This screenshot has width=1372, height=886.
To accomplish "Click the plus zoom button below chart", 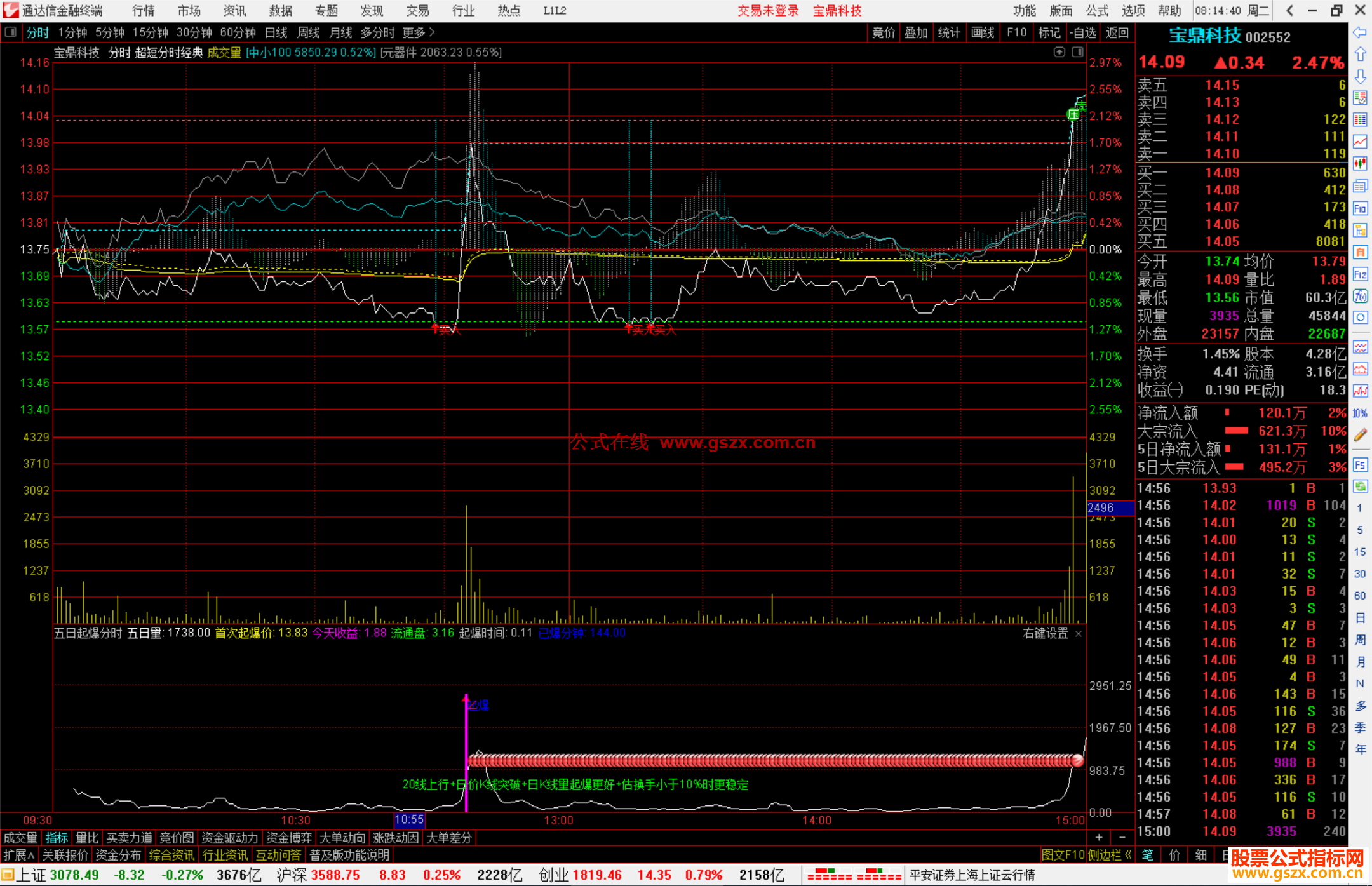I will point(1099,838).
